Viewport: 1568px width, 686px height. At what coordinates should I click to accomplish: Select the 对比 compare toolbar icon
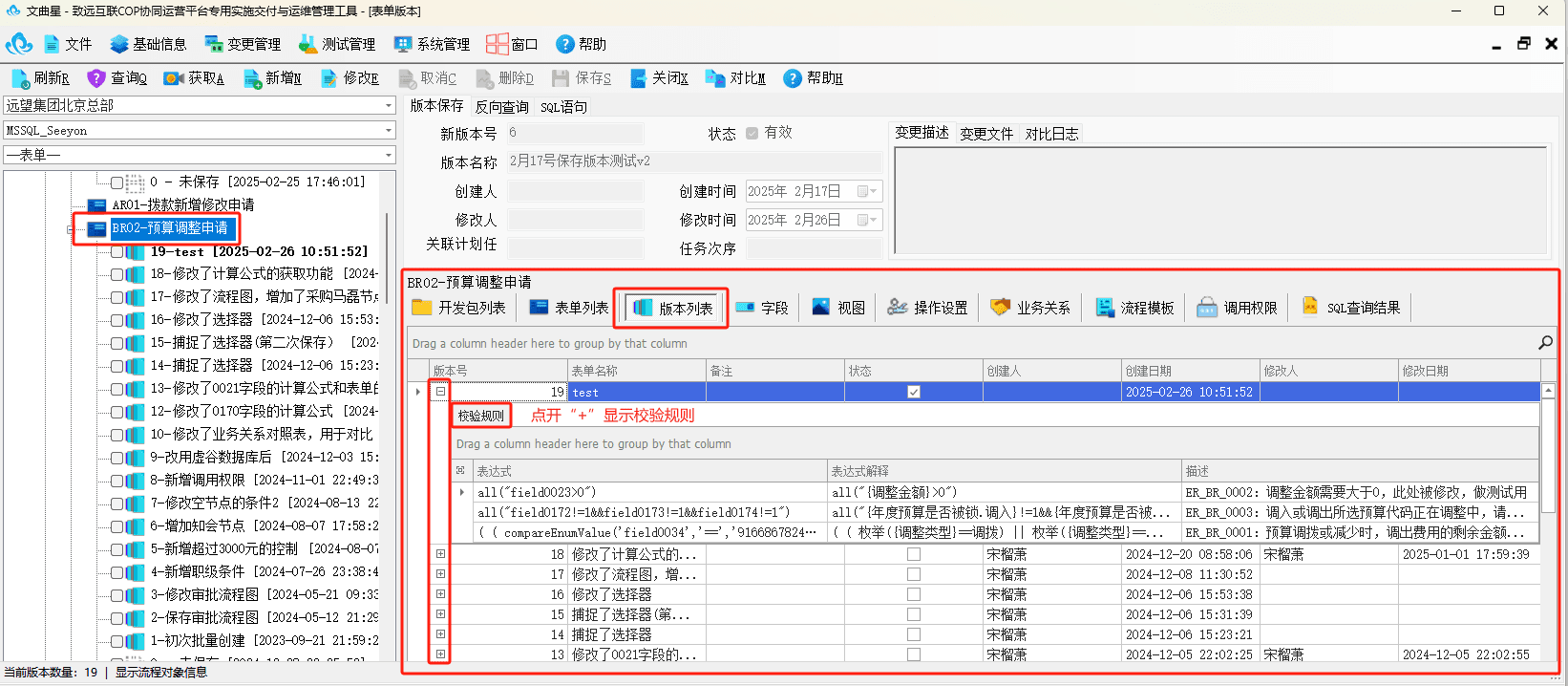(715, 78)
